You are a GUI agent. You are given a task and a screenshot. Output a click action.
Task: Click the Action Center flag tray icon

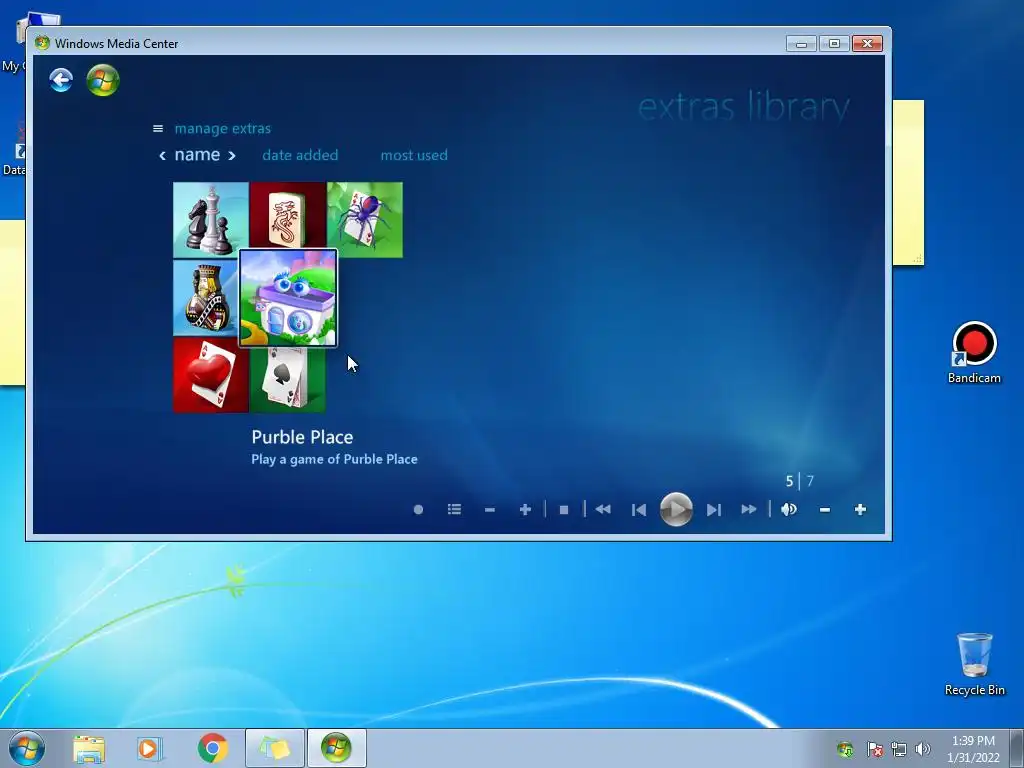point(874,749)
